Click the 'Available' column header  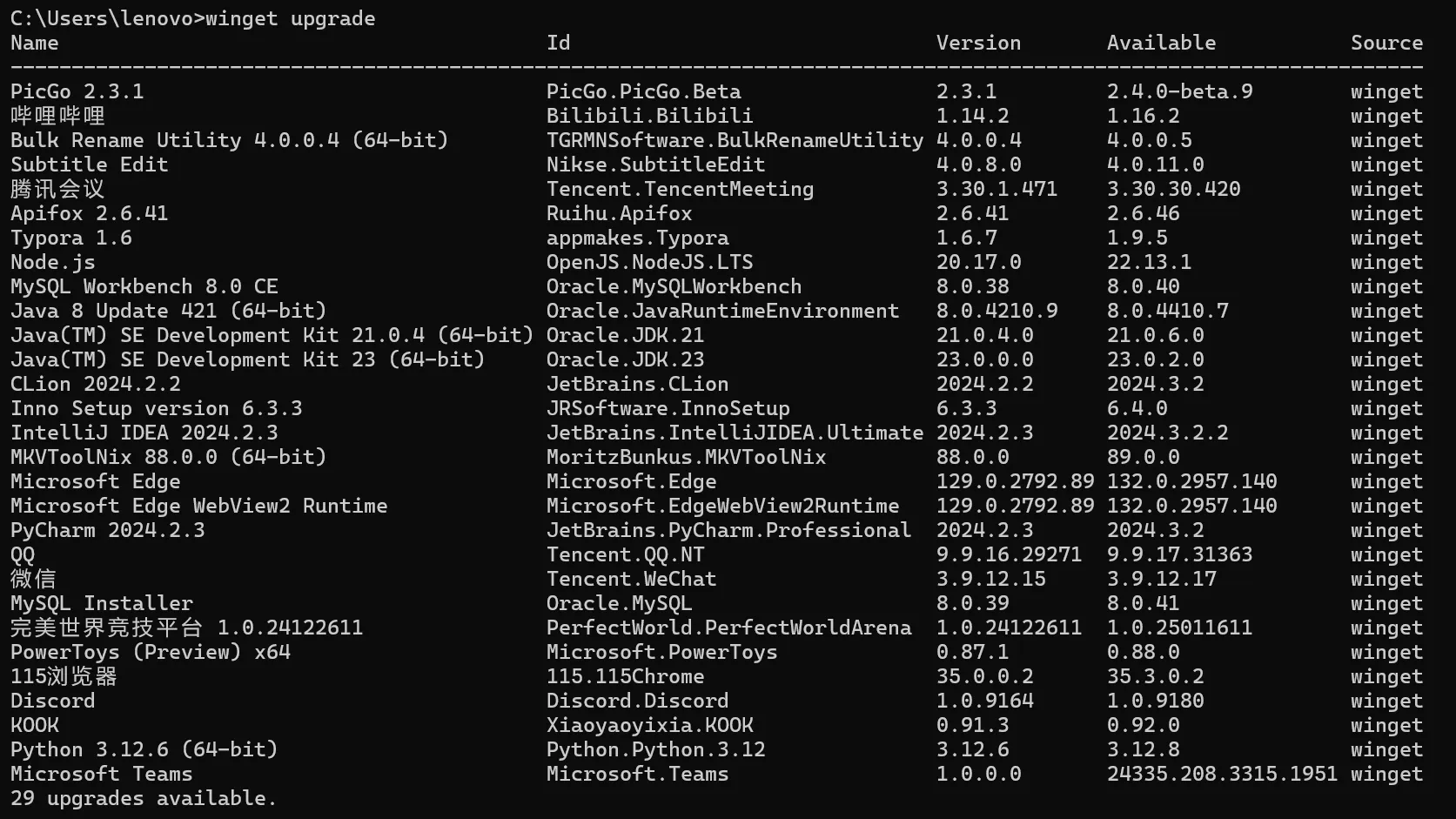pyautogui.click(x=1161, y=43)
